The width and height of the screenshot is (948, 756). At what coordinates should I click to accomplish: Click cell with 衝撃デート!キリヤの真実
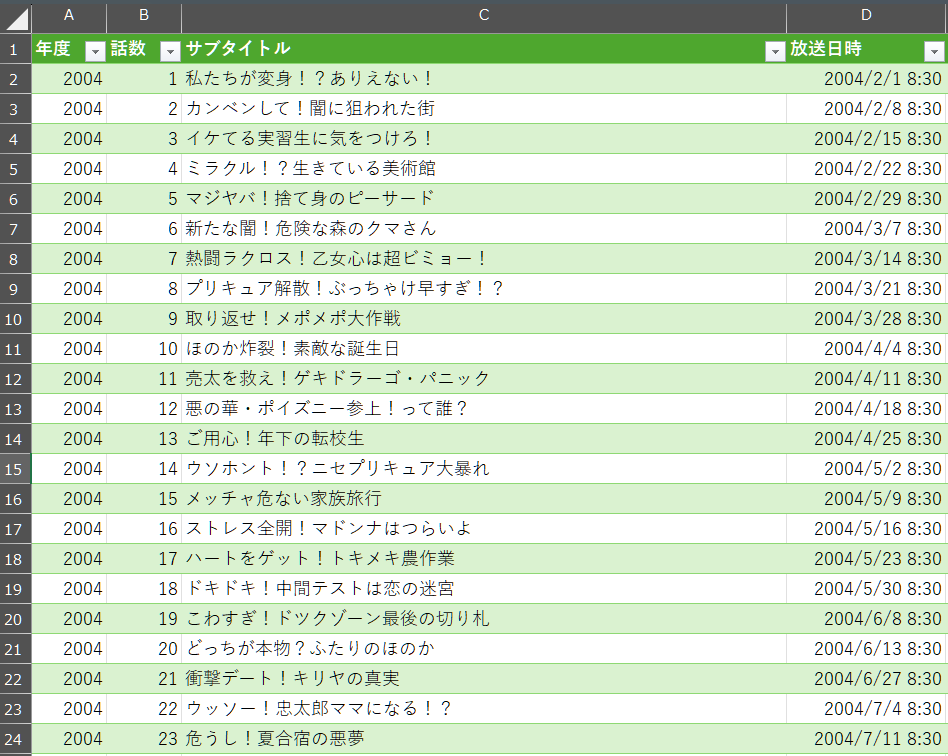(293, 679)
